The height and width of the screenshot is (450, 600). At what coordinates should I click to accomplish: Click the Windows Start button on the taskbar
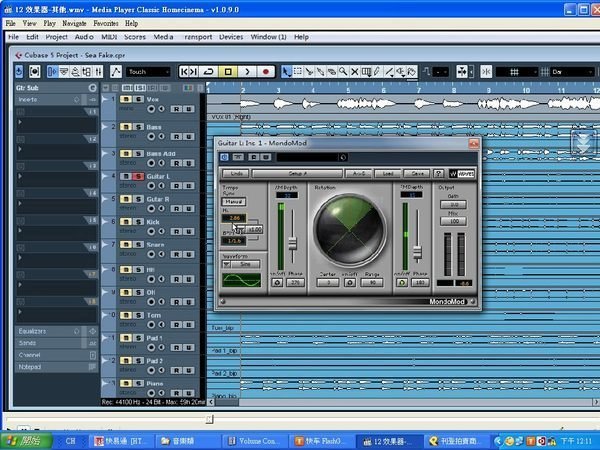23,440
